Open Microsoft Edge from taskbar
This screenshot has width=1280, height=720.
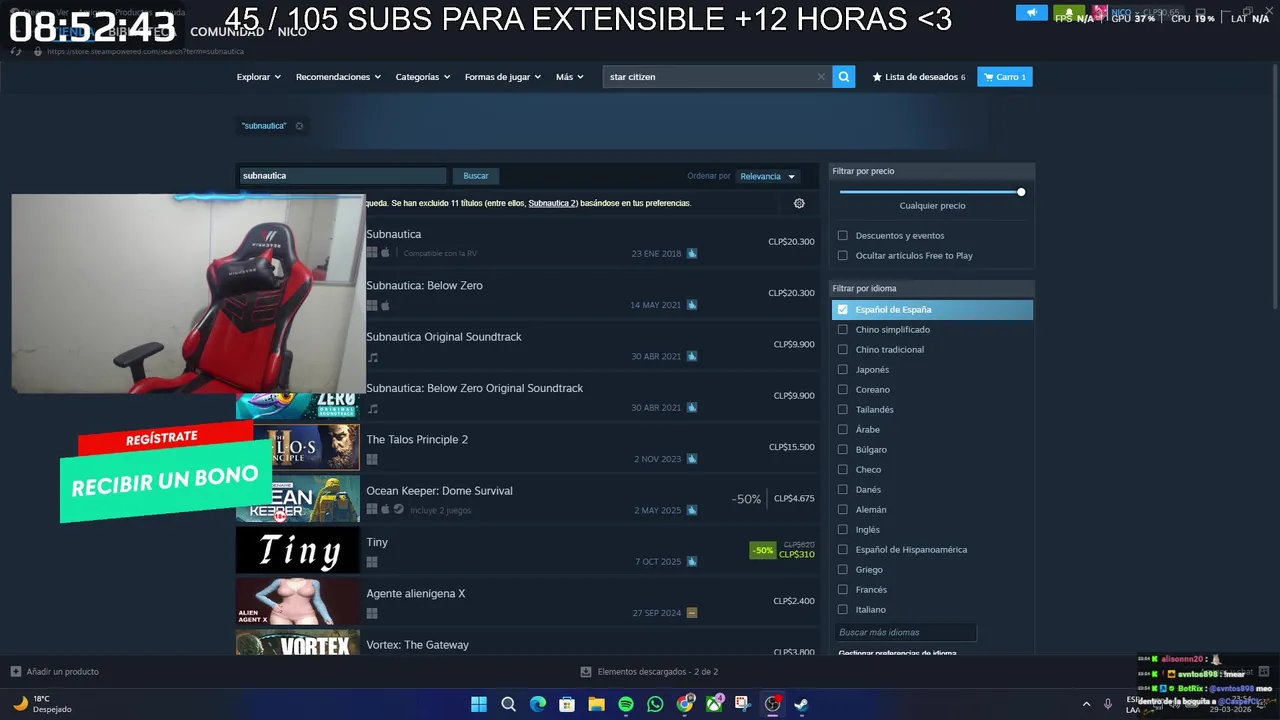point(538,704)
